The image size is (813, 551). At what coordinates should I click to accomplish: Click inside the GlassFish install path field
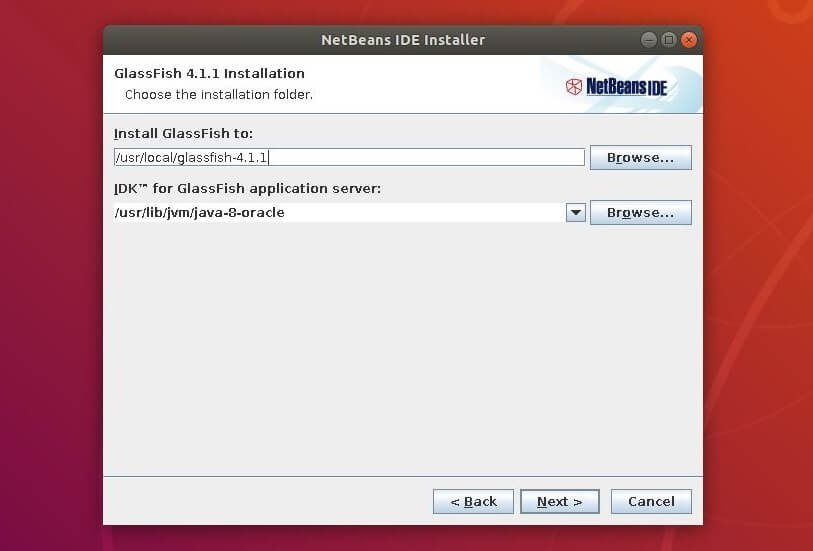click(348, 157)
